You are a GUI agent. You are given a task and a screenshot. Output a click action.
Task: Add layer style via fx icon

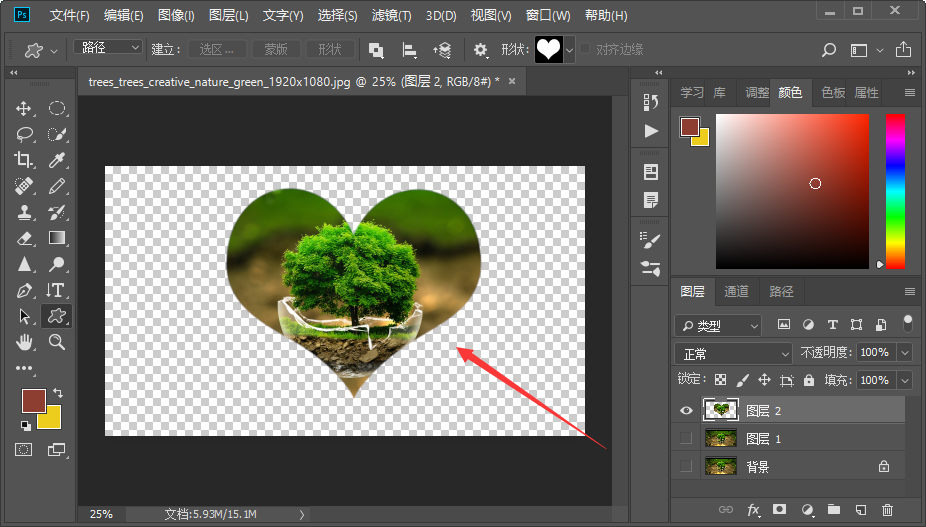753,510
